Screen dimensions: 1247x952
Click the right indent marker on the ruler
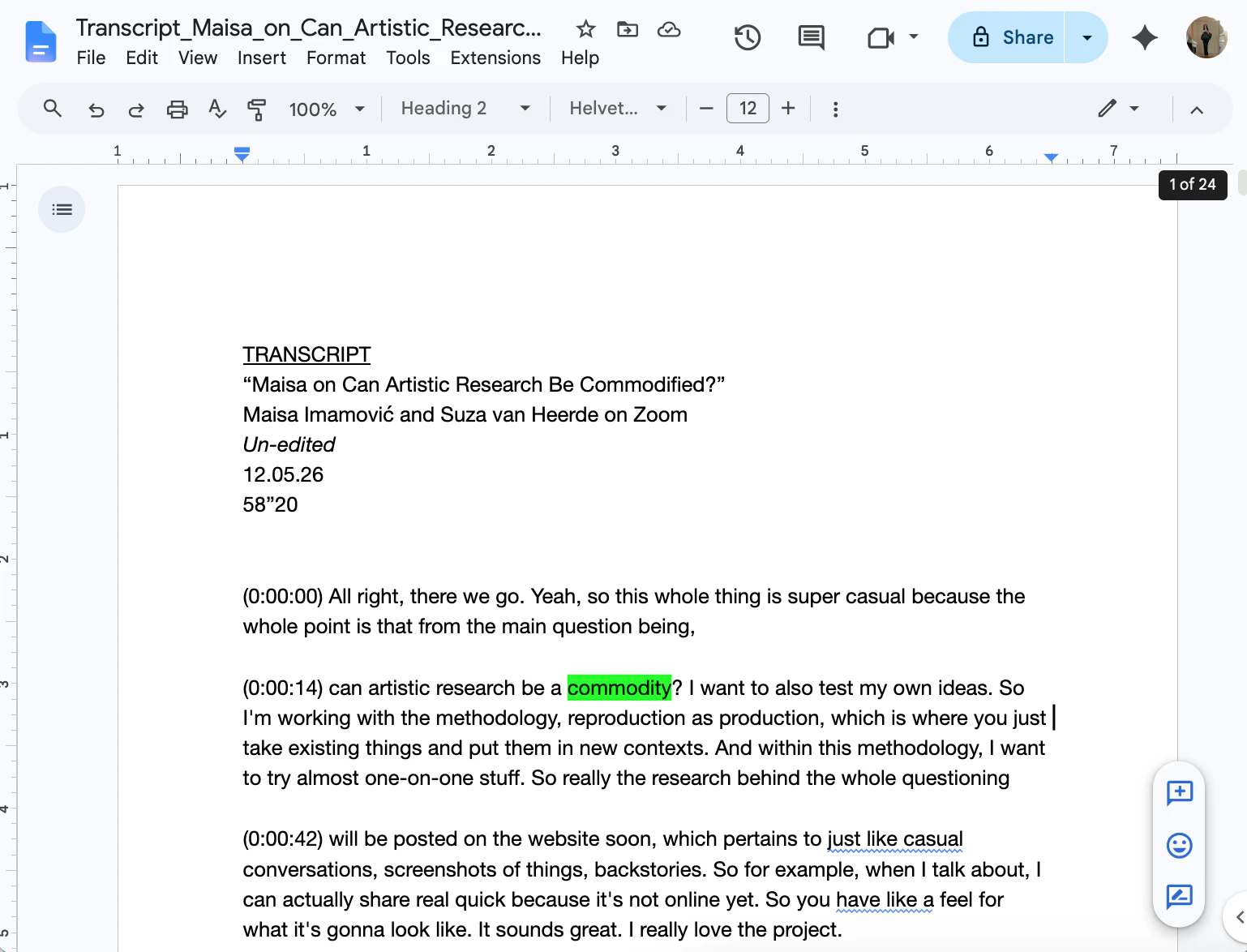(1051, 157)
